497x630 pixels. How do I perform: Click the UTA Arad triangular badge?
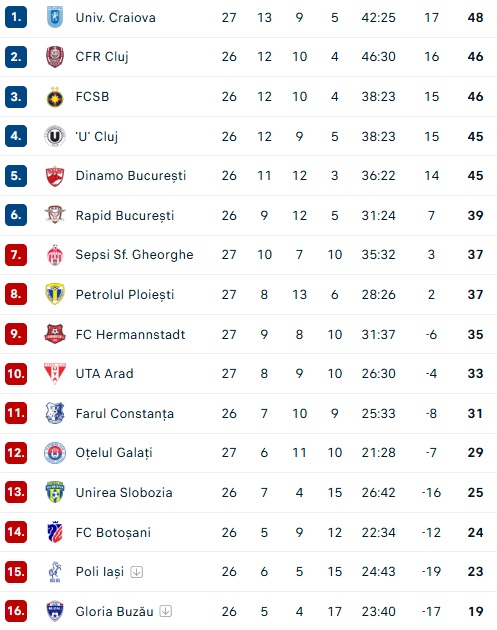pos(55,374)
